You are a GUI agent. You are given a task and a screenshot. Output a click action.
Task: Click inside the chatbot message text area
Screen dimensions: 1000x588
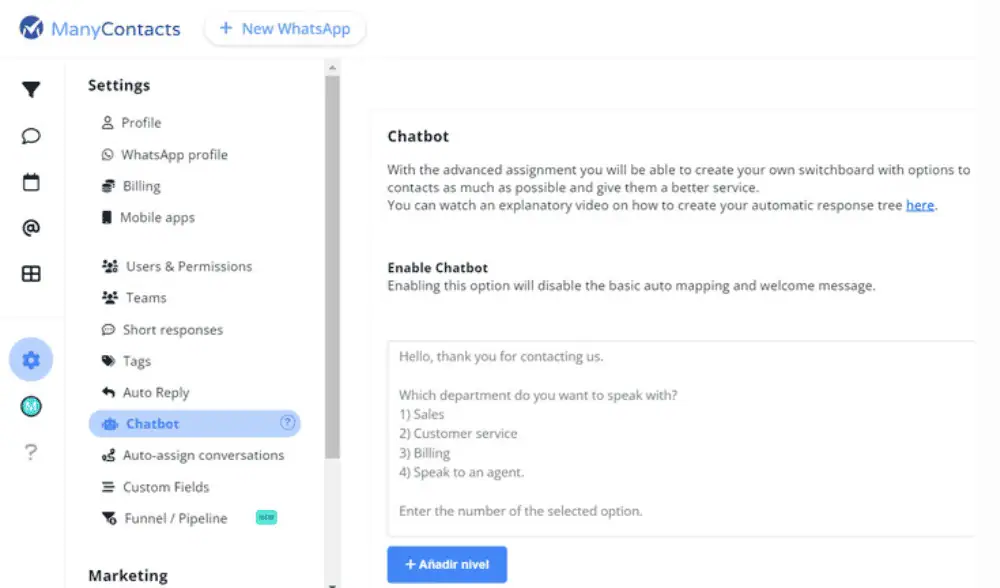pos(680,440)
